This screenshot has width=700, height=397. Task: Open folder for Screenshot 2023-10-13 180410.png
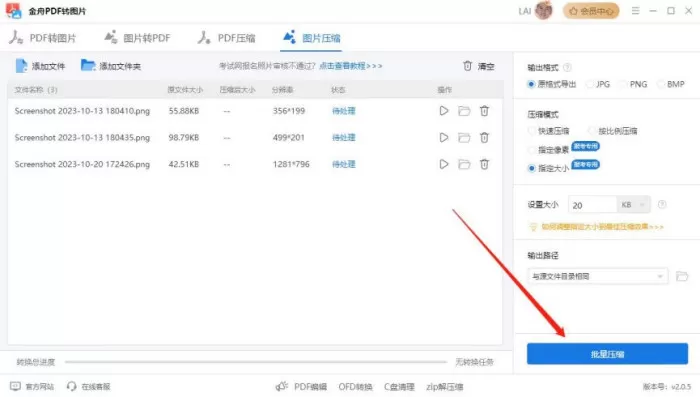[464, 111]
